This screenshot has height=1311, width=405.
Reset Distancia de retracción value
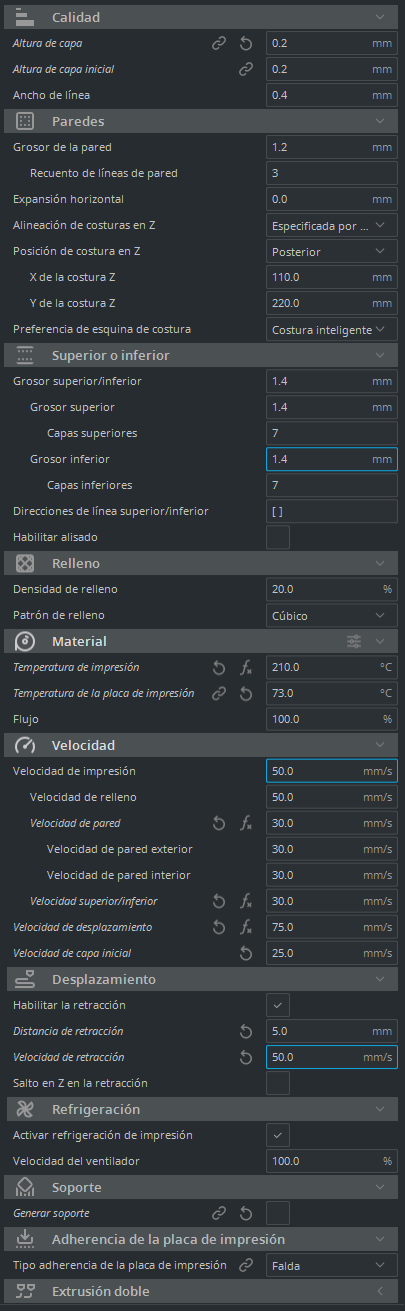[245, 1031]
